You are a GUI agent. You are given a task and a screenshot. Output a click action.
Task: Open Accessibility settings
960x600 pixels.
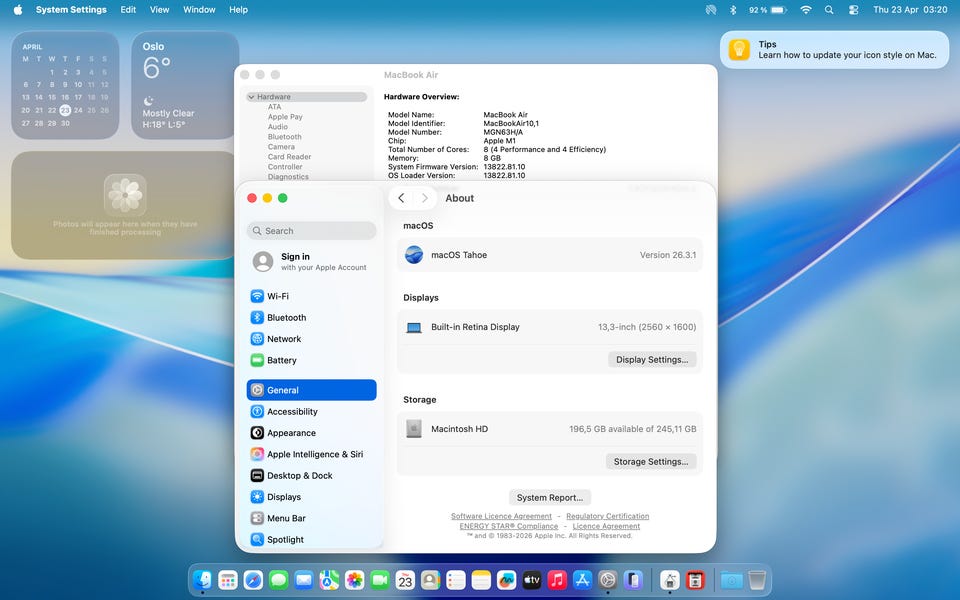click(311, 411)
